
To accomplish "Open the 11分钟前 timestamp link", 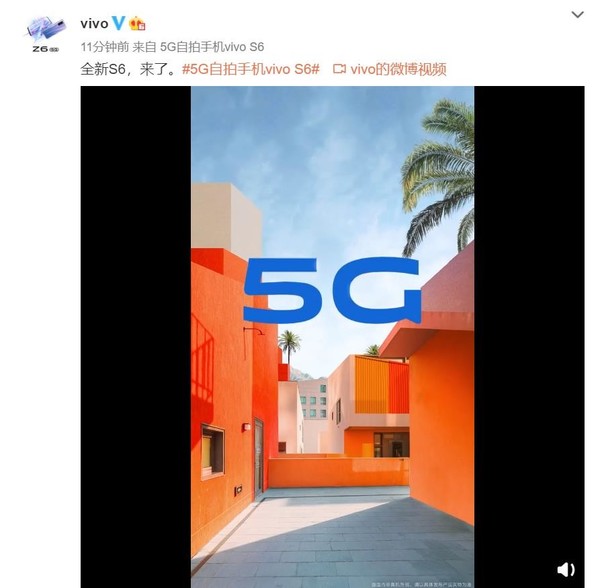I will click(x=104, y=47).
